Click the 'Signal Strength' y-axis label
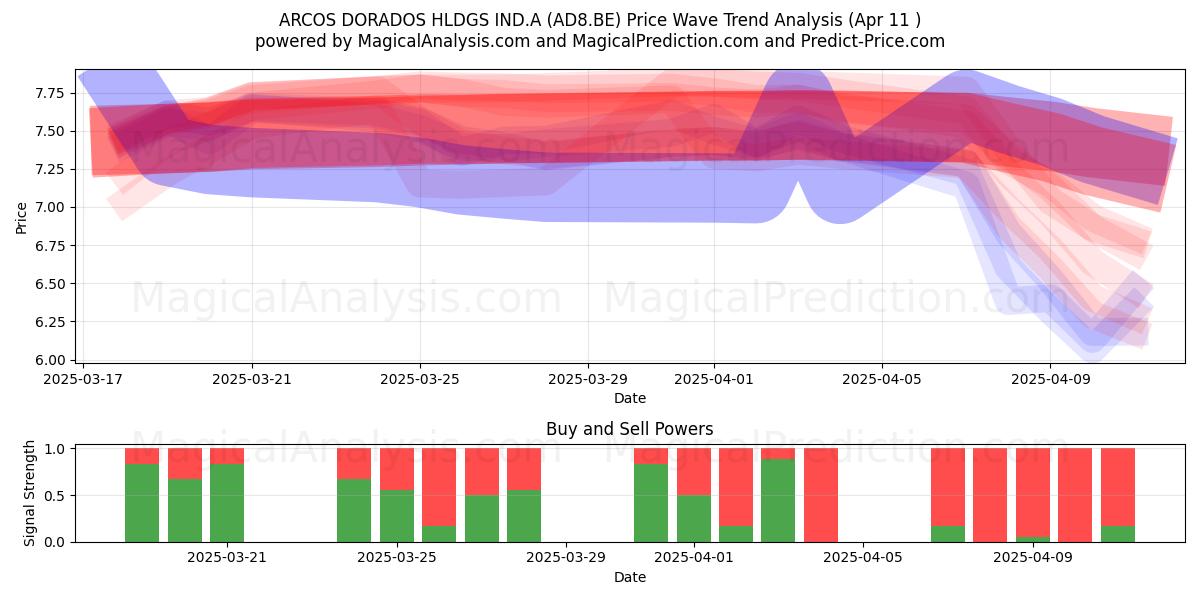This screenshot has height=600, width=1200. click(30, 493)
